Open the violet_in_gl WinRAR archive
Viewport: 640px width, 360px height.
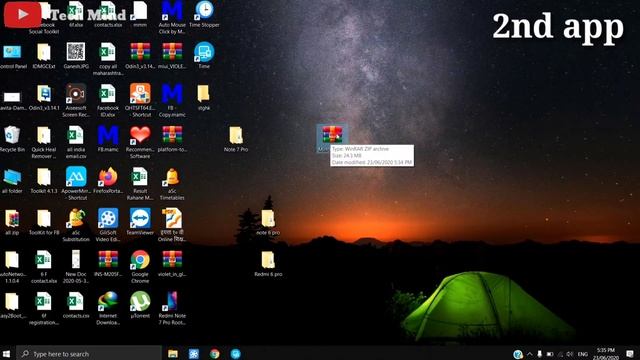click(172, 264)
